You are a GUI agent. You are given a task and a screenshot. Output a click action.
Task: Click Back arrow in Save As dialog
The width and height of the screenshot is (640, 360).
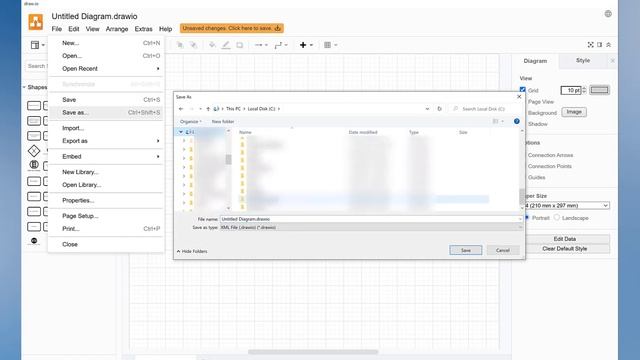[x=181, y=109]
